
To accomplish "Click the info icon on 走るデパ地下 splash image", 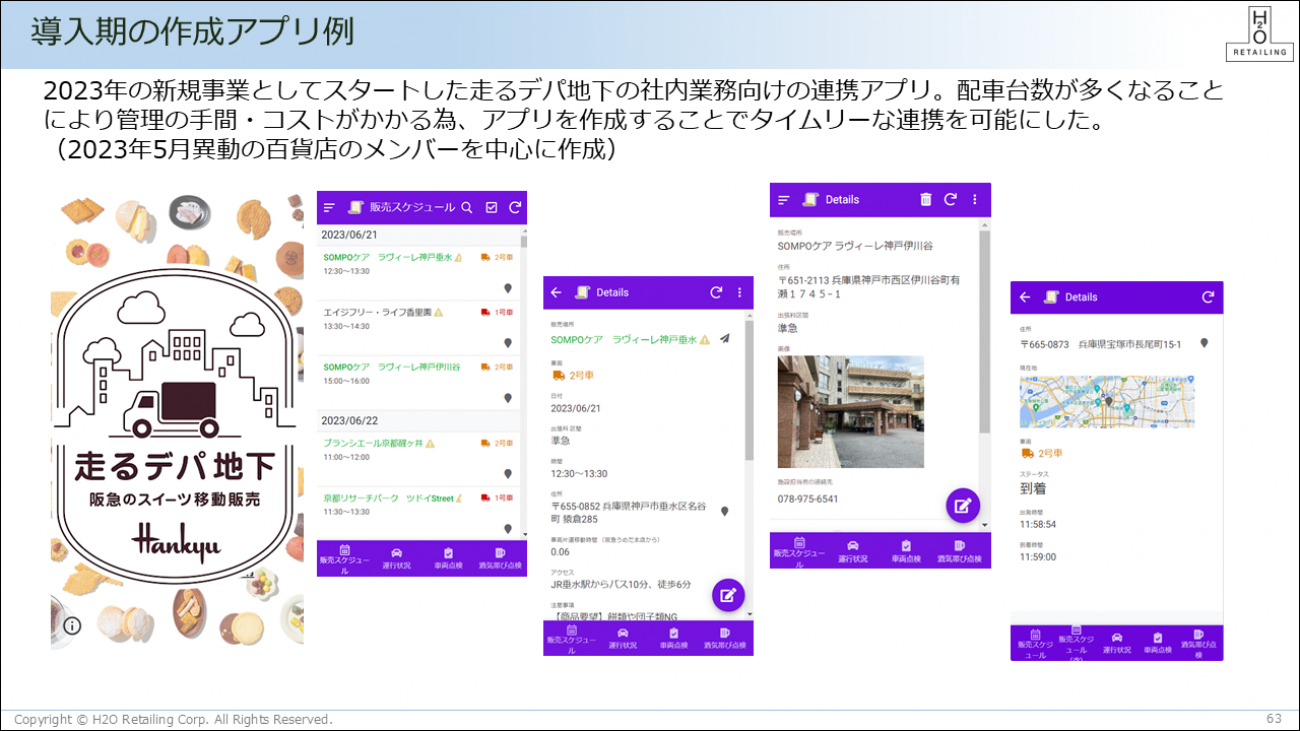I will tap(72, 627).
